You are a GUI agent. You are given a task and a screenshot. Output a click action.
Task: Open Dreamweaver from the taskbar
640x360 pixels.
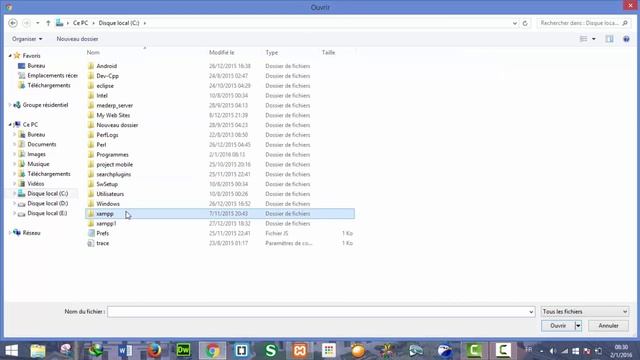click(x=183, y=350)
